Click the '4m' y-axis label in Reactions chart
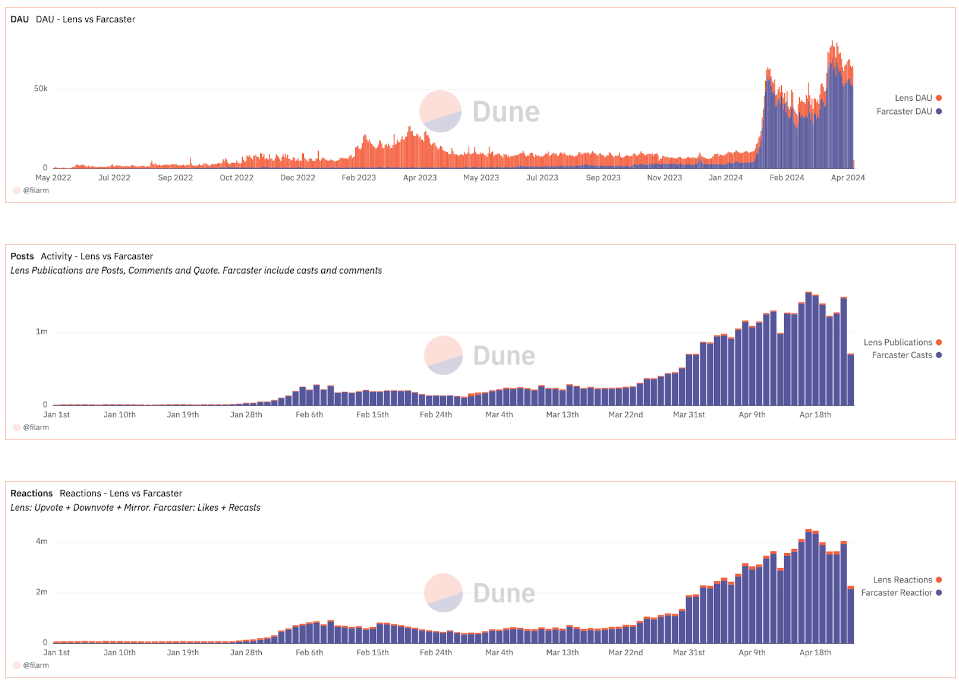This screenshot has height=683, width=959. click(42, 542)
